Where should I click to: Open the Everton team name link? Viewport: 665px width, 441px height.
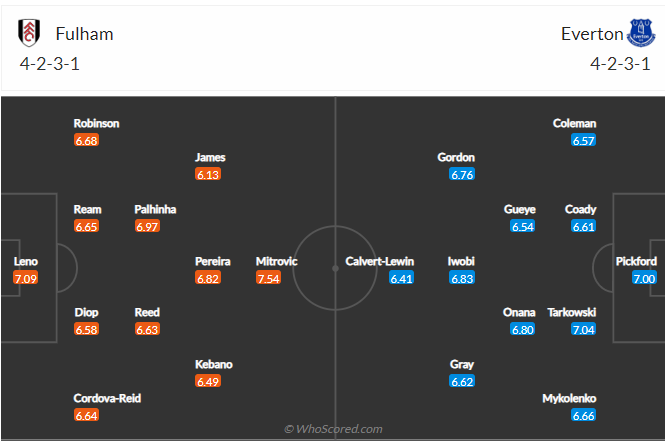(592, 34)
